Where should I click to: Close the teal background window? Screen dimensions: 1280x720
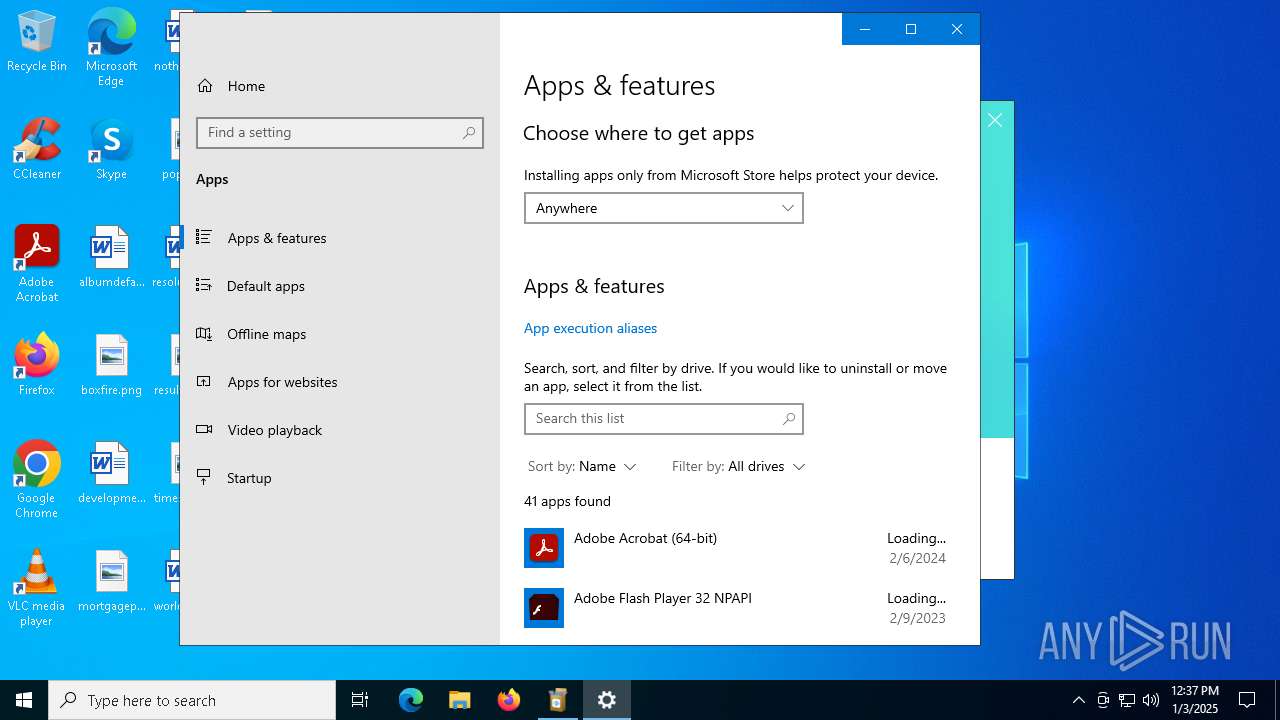click(x=995, y=120)
